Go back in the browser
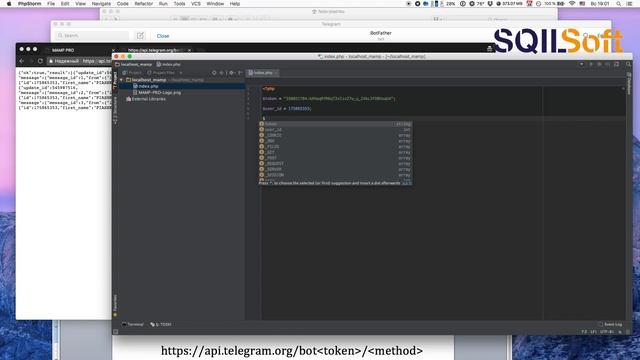 pyautogui.click(x=22, y=61)
